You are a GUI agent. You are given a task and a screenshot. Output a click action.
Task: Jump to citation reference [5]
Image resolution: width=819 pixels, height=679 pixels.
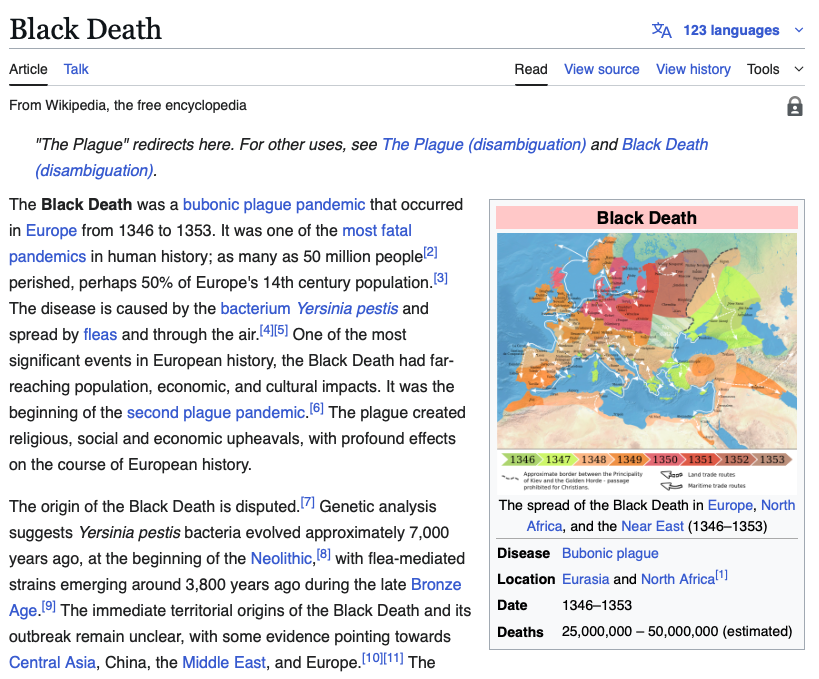[281, 330]
